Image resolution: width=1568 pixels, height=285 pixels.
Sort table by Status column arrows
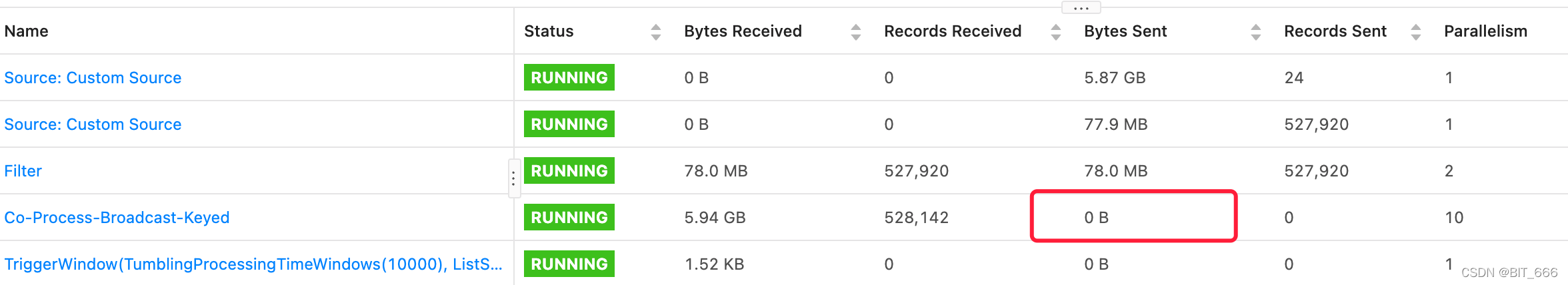(x=655, y=32)
